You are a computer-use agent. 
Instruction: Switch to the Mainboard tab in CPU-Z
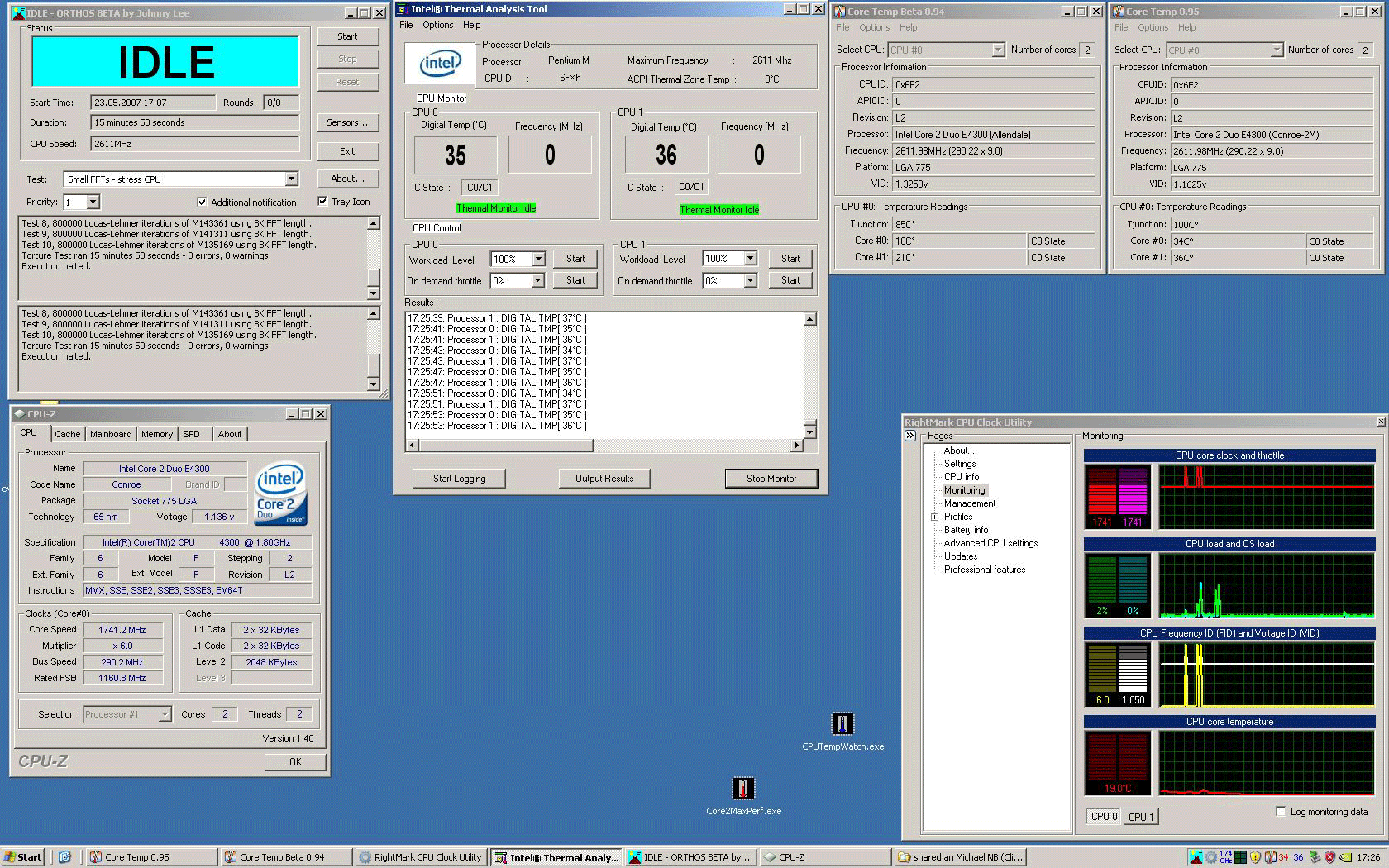(111, 434)
